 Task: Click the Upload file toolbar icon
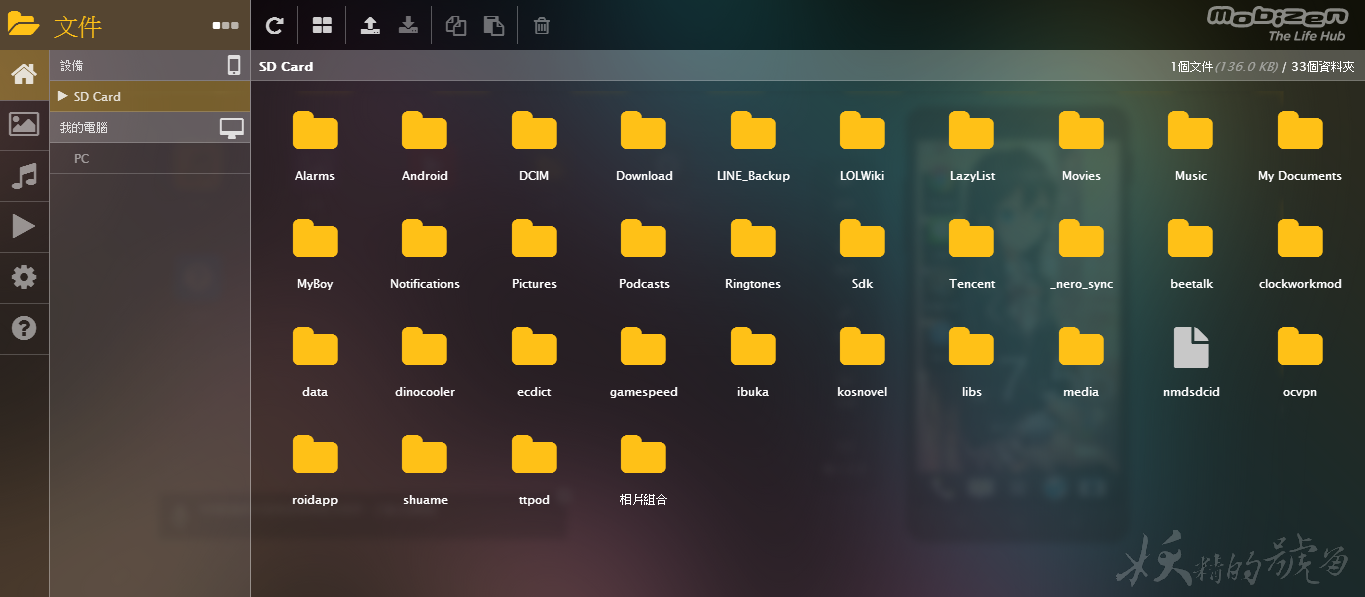[370, 25]
